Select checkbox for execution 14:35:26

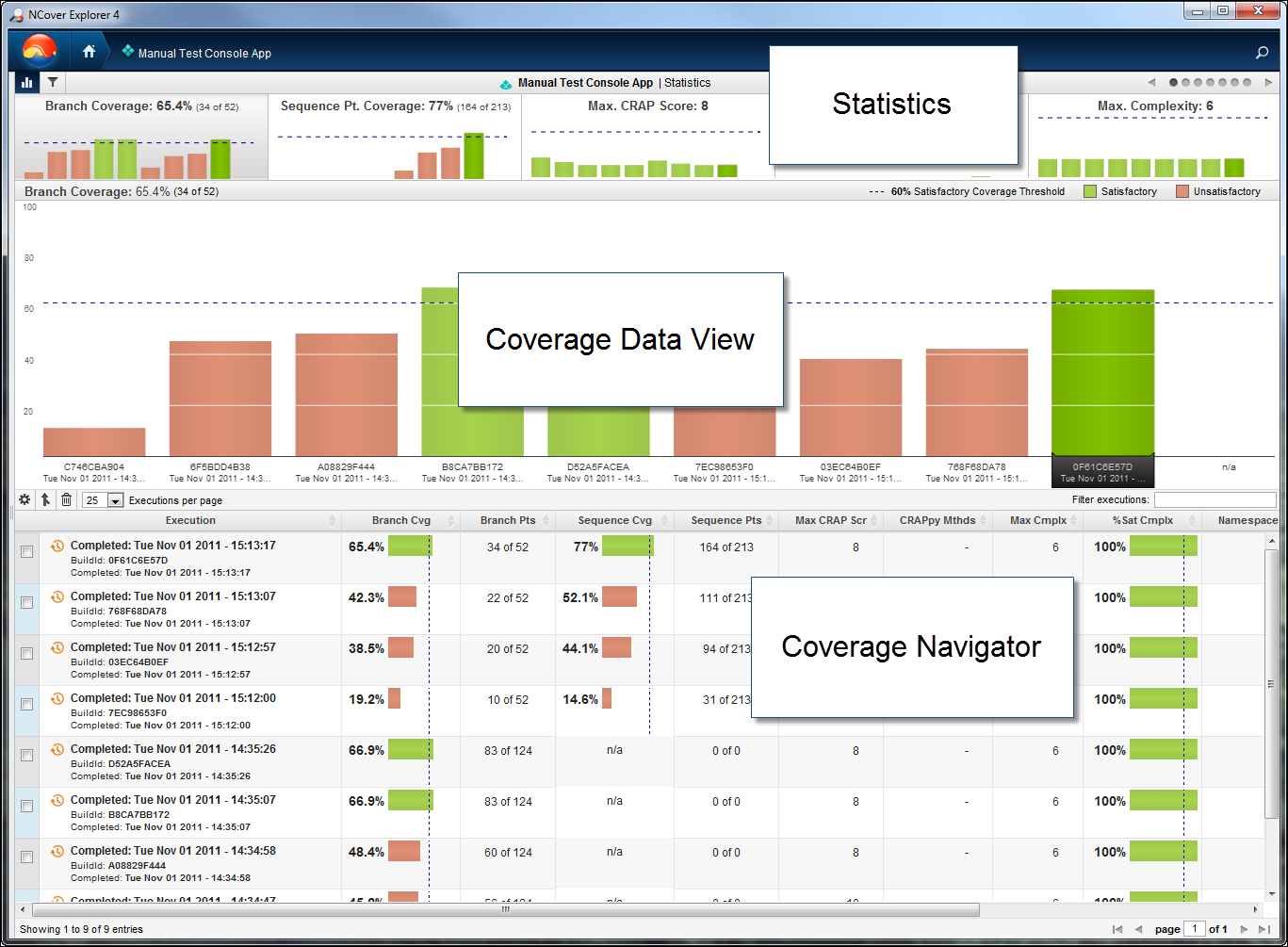pos(26,755)
